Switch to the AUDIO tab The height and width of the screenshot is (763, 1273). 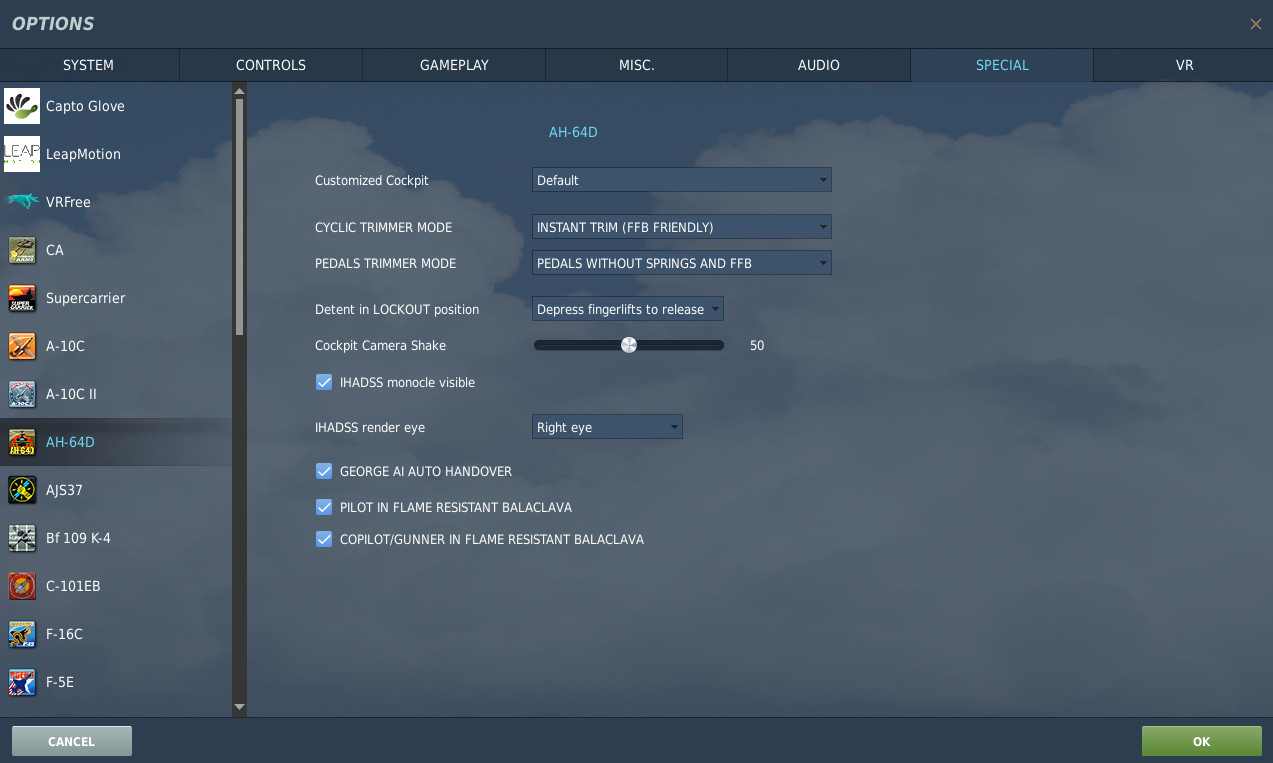pyautogui.click(x=819, y=65)
